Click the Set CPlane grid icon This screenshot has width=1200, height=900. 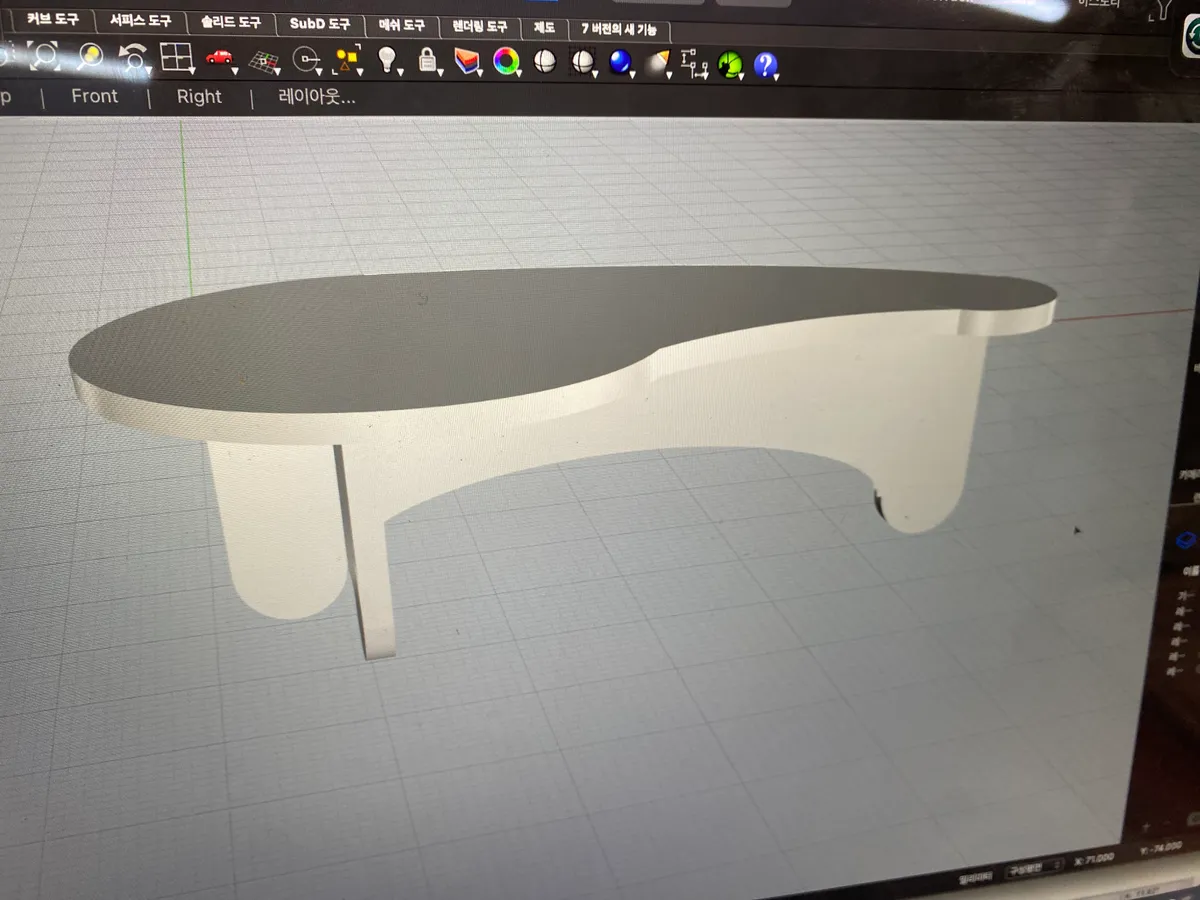263,61
